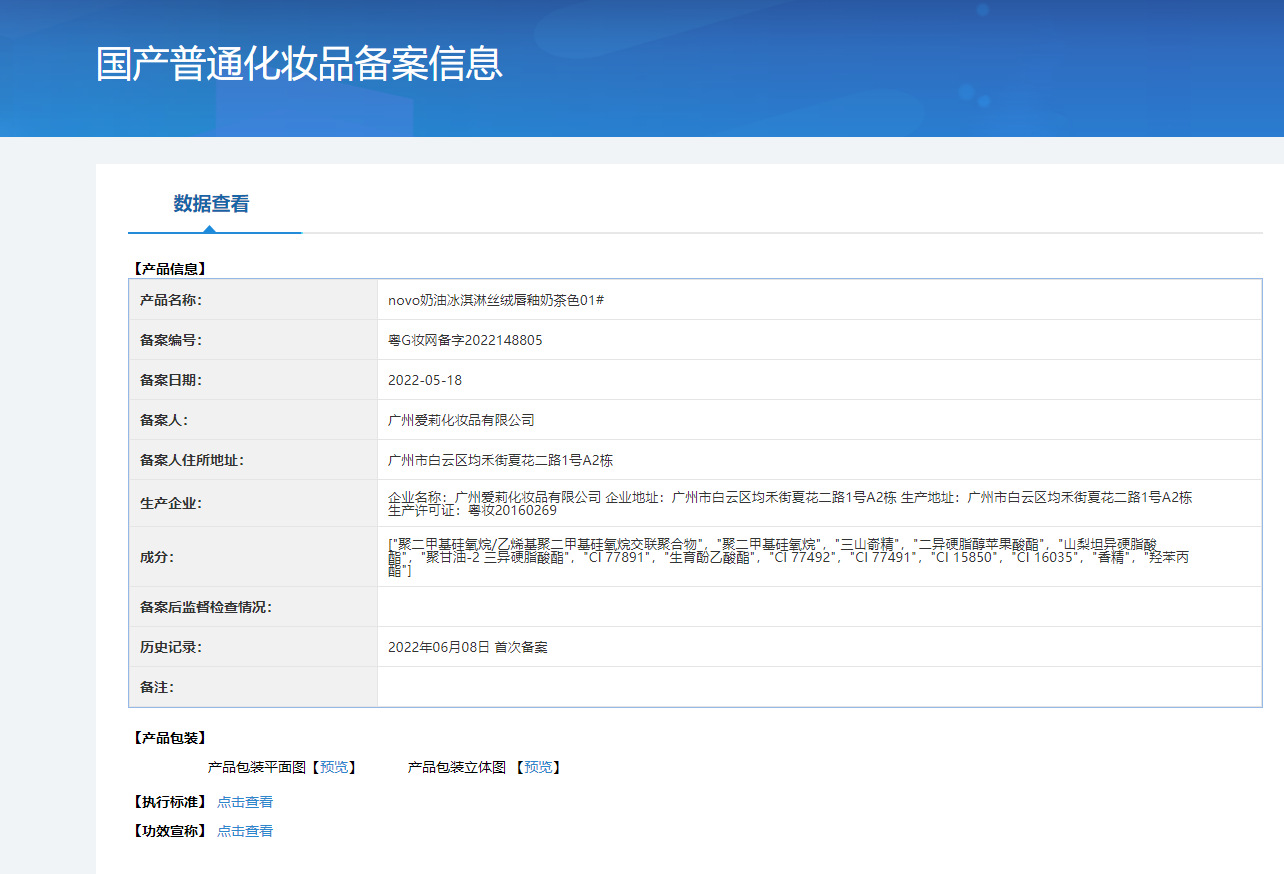The width and height of the screenshot is (1284, 874).
Task: Click the 历史记录 entry 2022年06月08日 首次备案
Action: point(468,647)
